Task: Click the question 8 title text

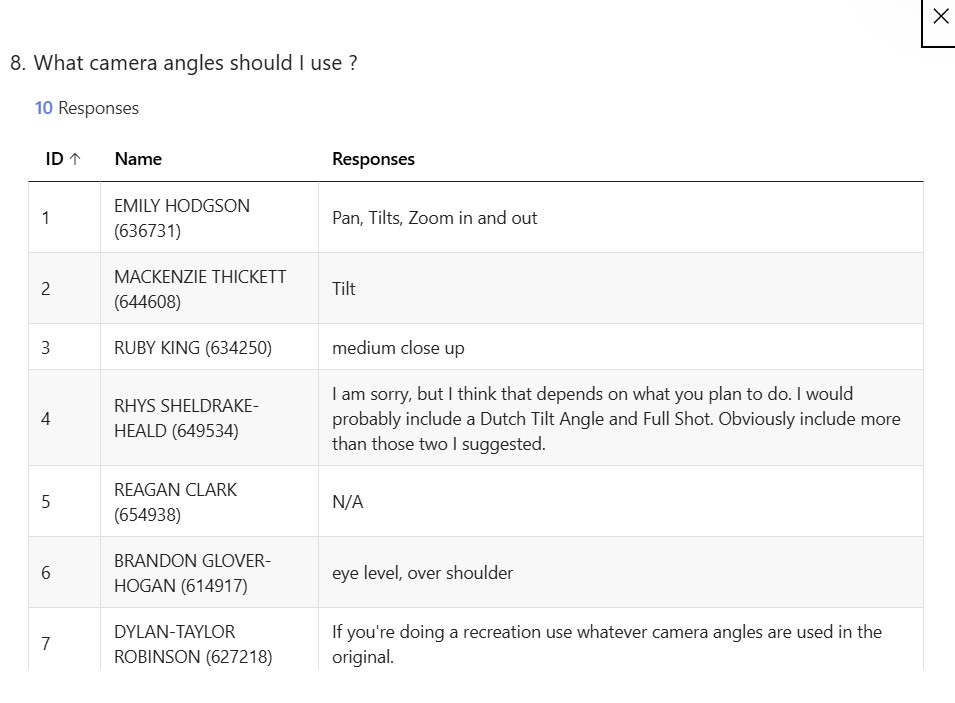Action: pos(184,63)
